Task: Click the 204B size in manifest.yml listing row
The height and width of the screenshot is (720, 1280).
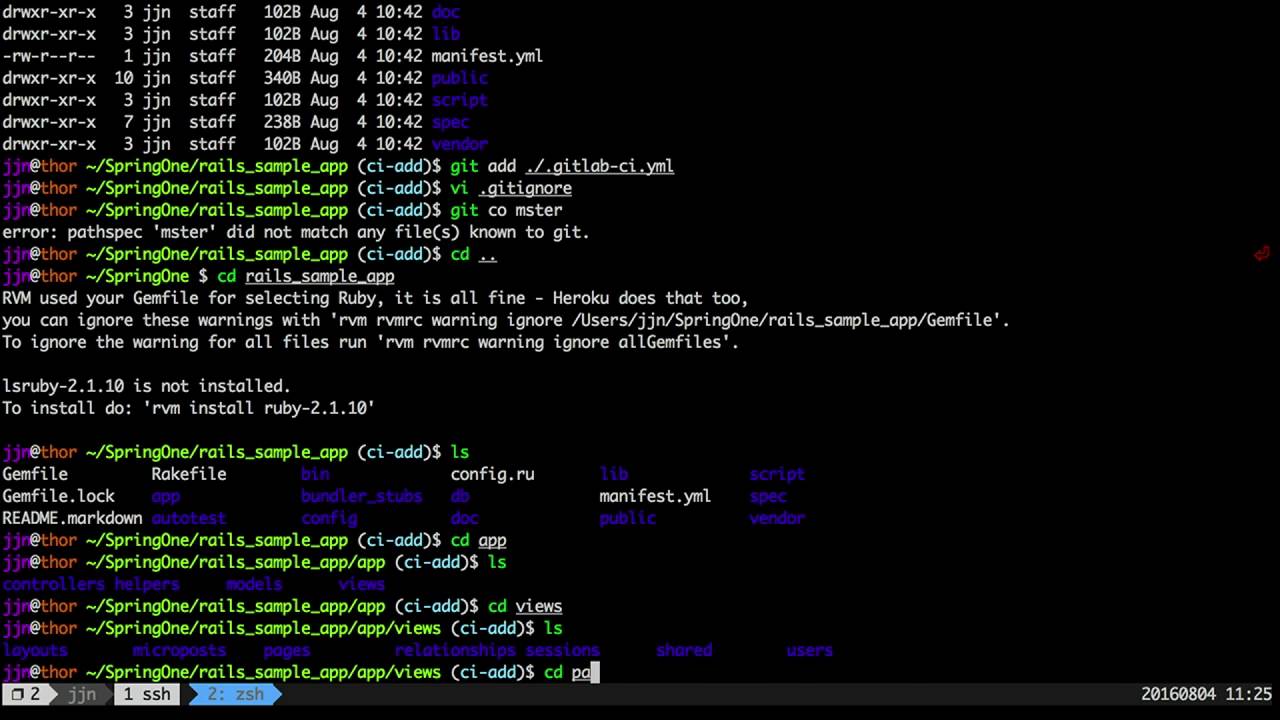Action: click(282, 56)
